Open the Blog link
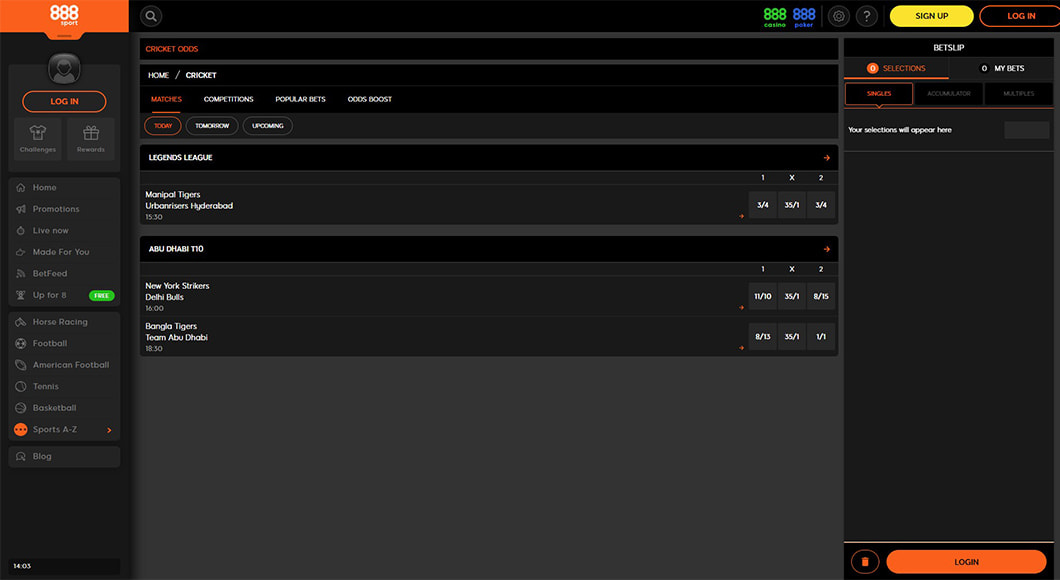 (64, 456)
